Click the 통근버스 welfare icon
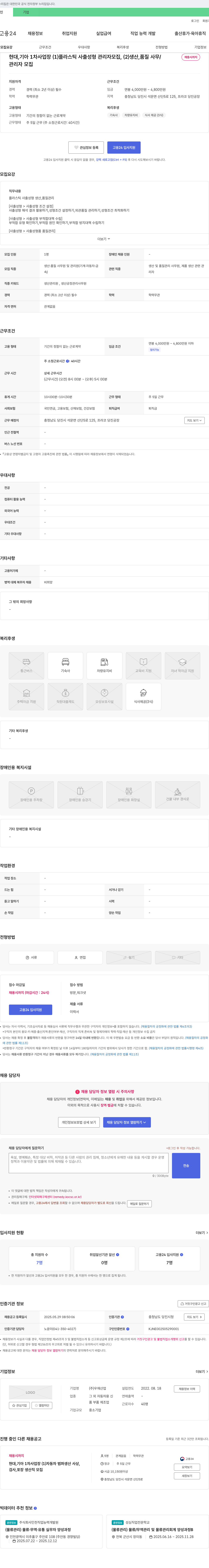The image size is (209, 1568). point(26,666)
